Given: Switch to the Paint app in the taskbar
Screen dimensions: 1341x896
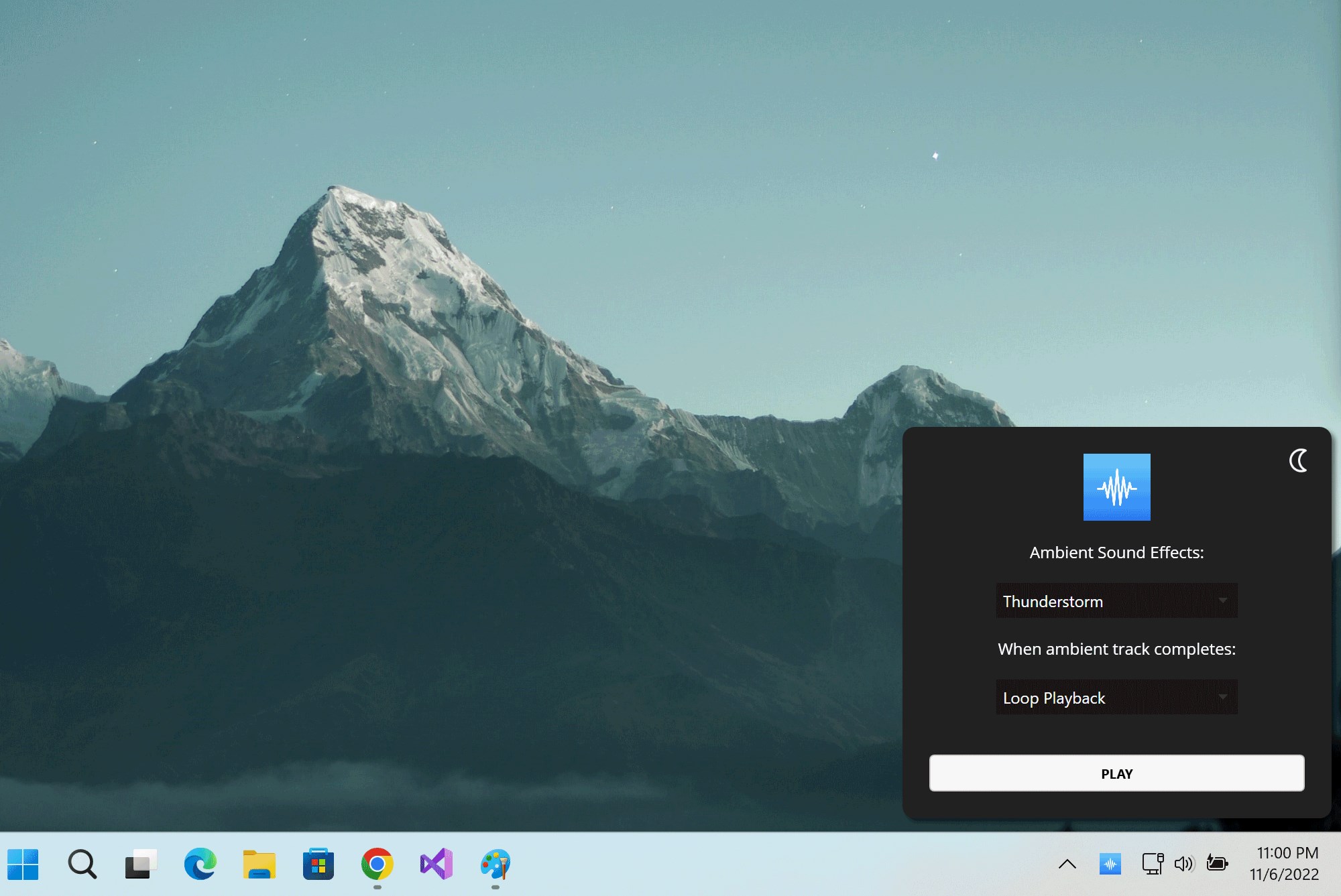Looking at the screenshot, I should (495, 864).
